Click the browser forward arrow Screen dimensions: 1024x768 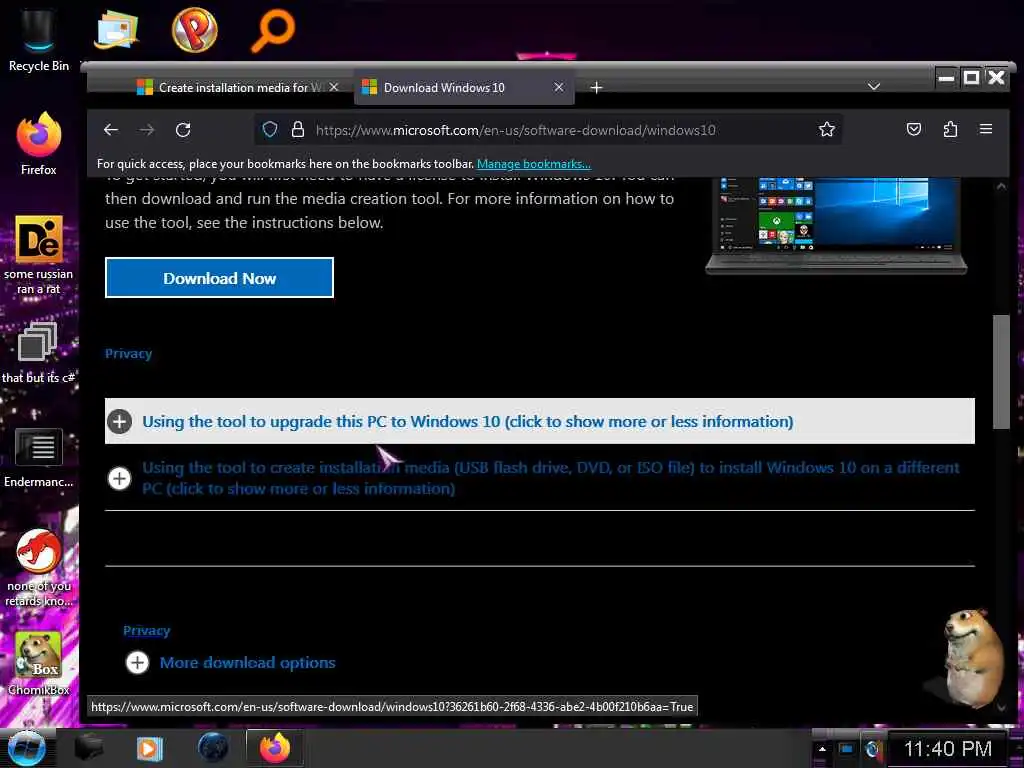click(147, 130)
